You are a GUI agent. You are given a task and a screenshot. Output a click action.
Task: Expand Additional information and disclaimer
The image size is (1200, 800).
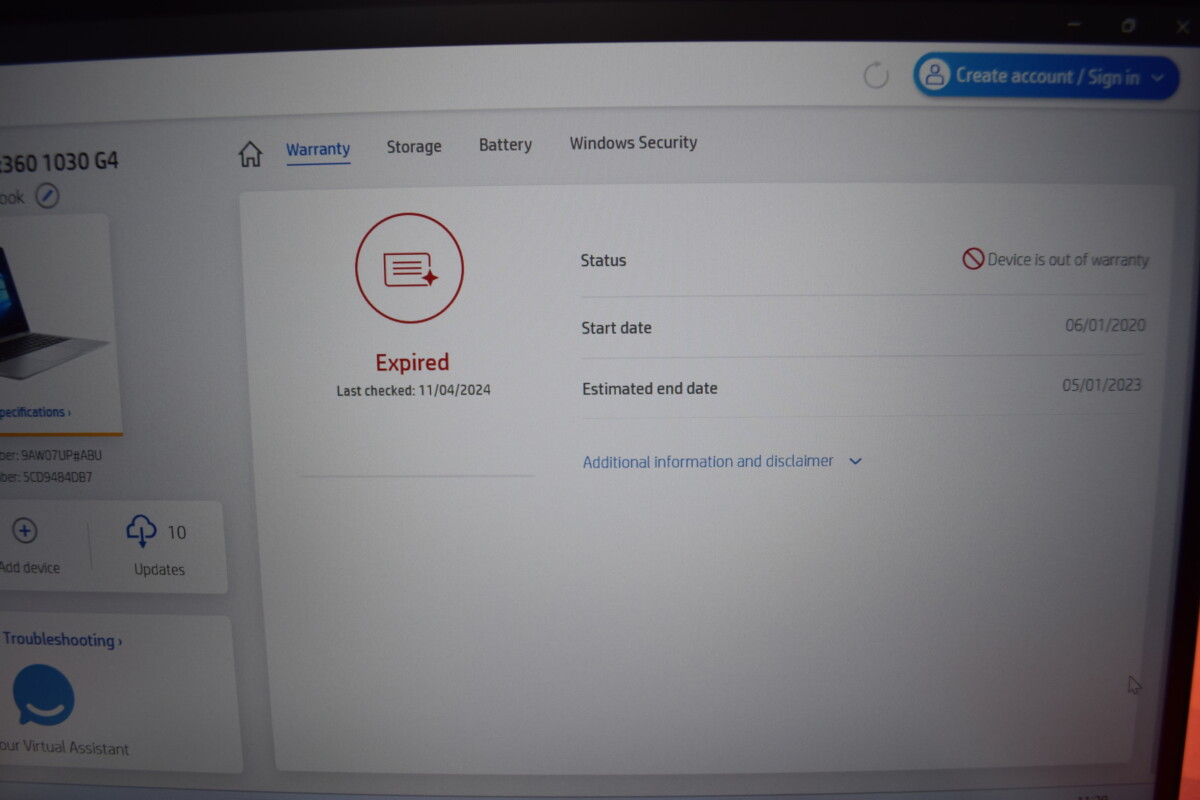point(855,461)
